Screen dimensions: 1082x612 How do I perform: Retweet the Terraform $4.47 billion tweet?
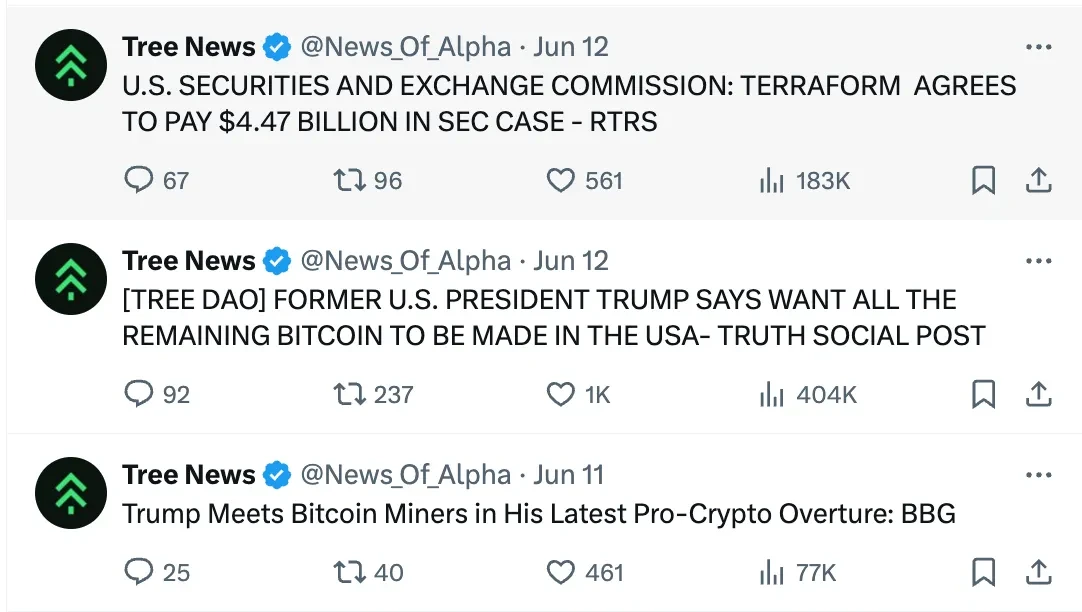349,180
